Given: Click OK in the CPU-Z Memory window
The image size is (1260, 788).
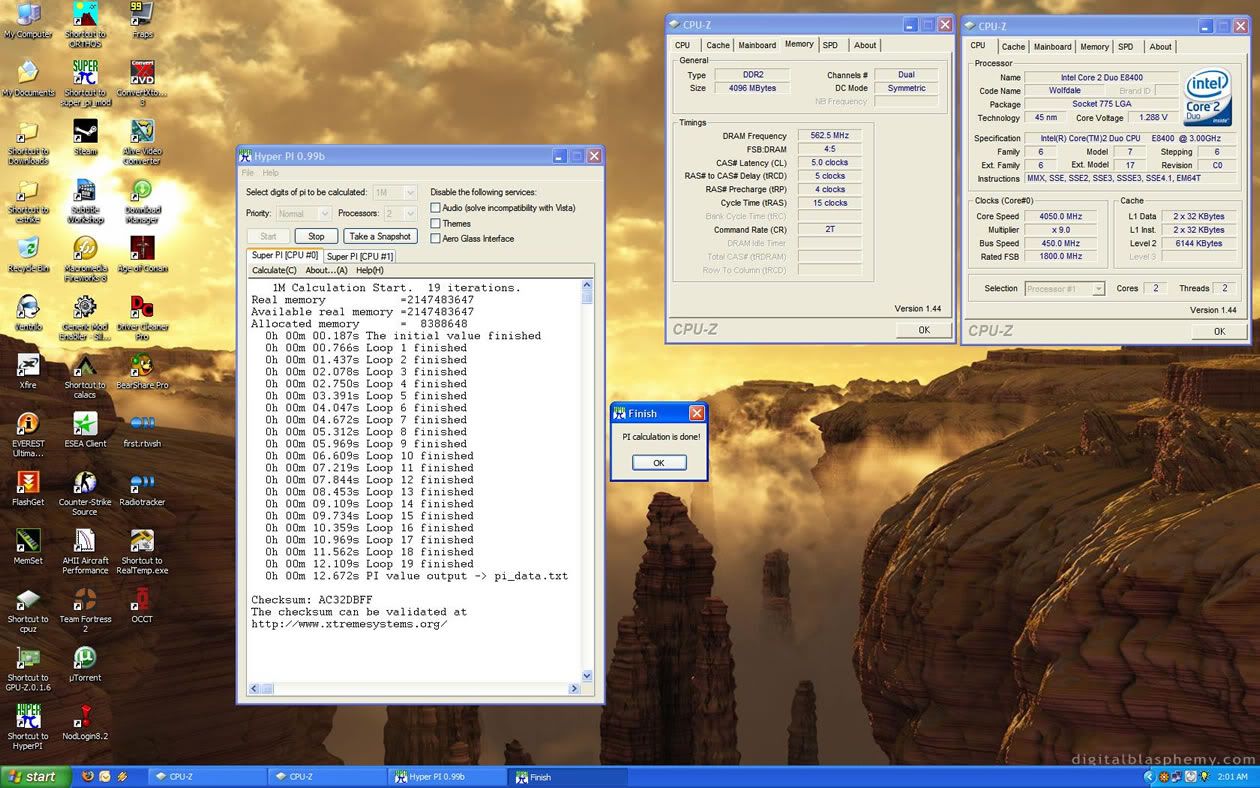Looking at the screenshot, I should tap(923, 330).
